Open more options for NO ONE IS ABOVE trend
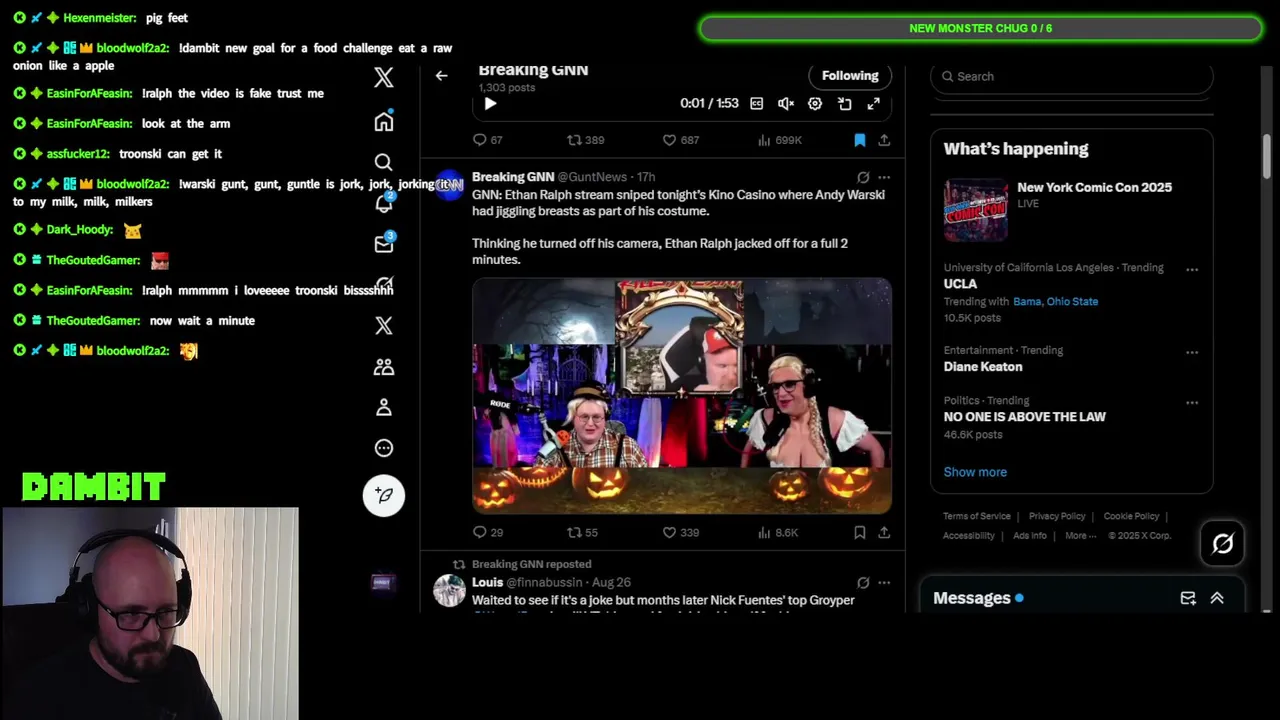 coord(1192,403)
